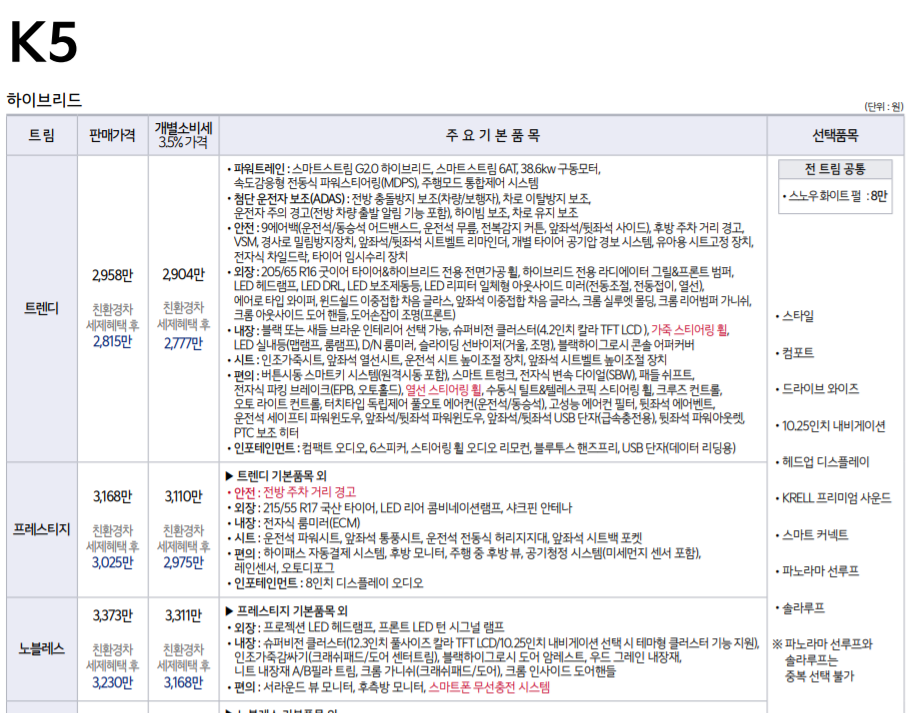Click the red 가죽 스티어링 휠 text
The image size is (911, 713).
tap(689, 330)
